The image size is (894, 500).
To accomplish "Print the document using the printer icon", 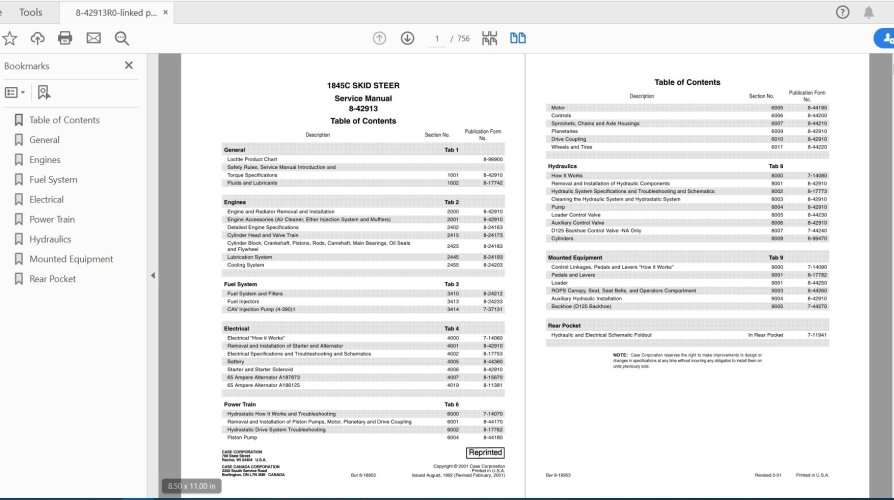I will 65,38.
